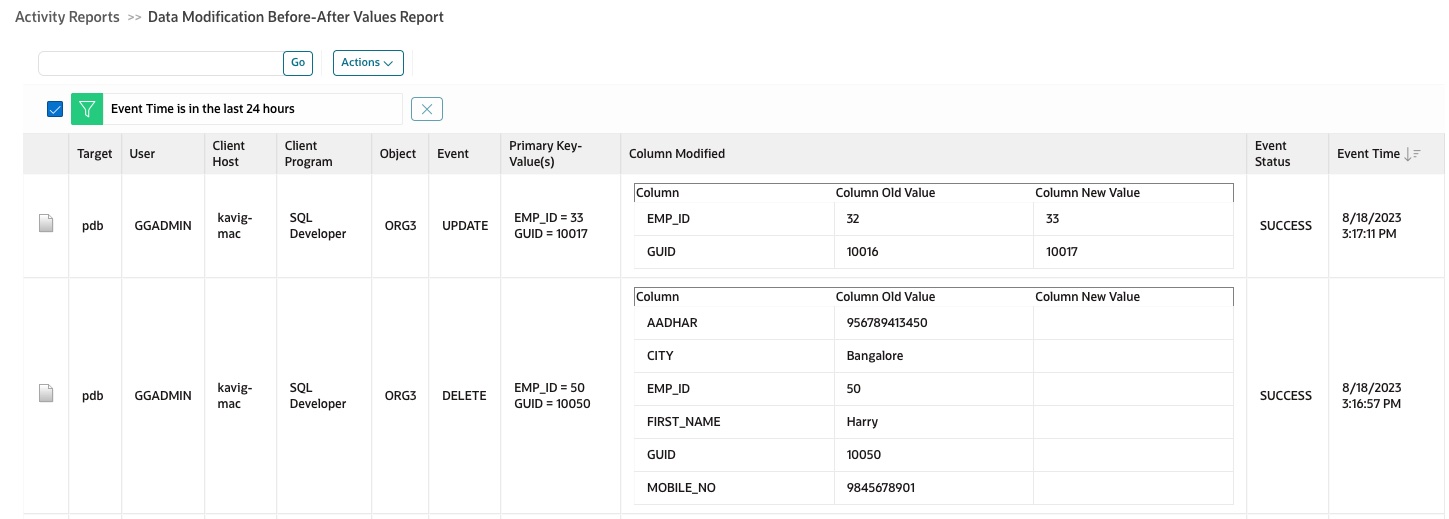Click the Event Time sort descending icon
The width and height of the screenshot is (1449, 519).
pyautogui.click(x=1412, y=154)
